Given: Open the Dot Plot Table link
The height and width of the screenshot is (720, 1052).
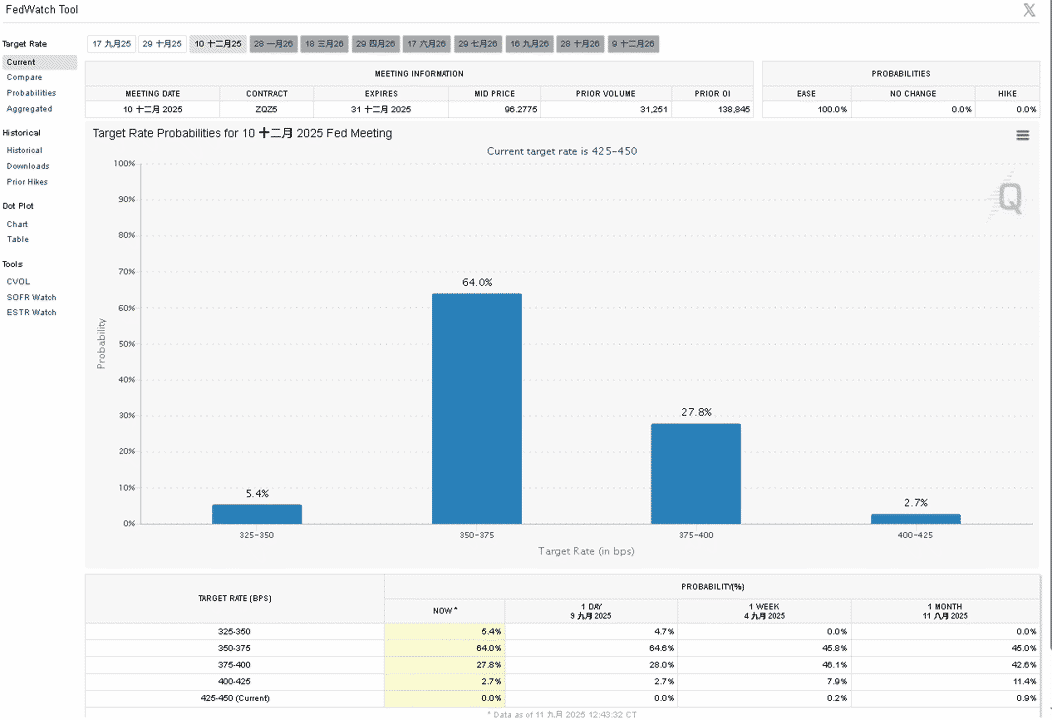Looking at the screenshot, I should coord(17,239).
